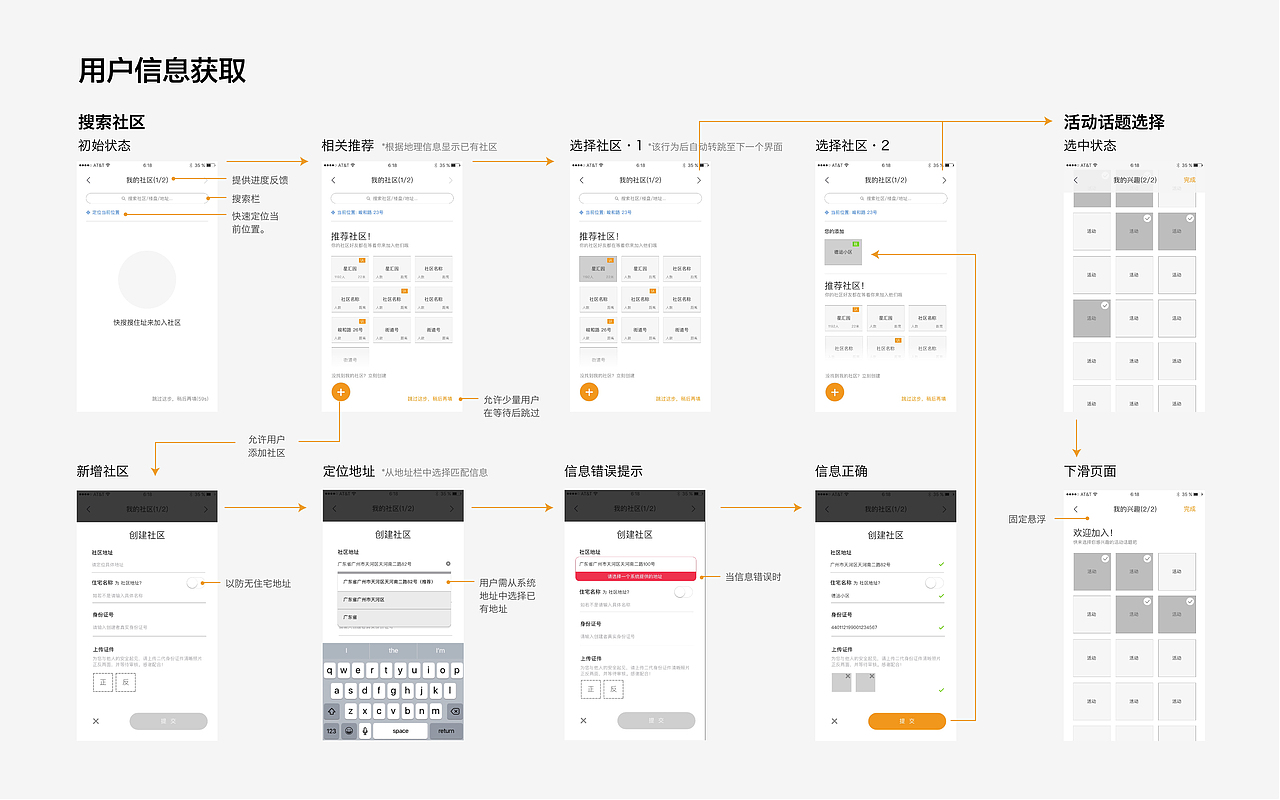
Task: Tap 定位当前位置 locate link in 初始状态 screen
Action: 105,212
